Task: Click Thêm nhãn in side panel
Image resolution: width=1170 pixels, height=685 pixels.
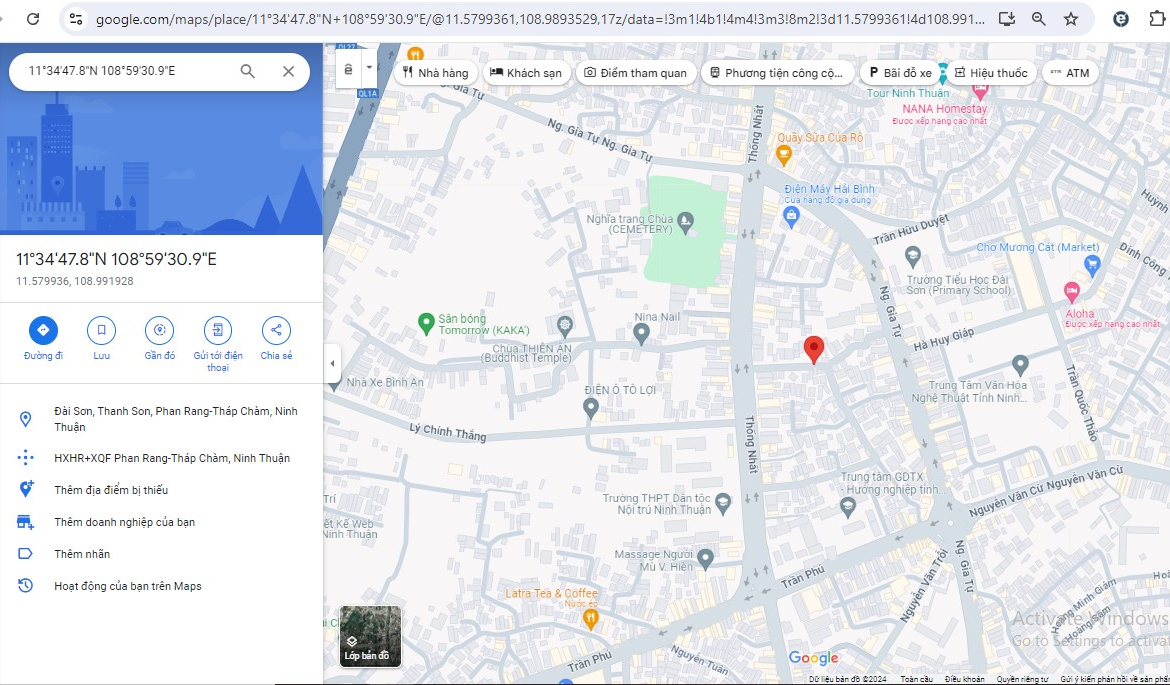Action: (x=82, y=554)
